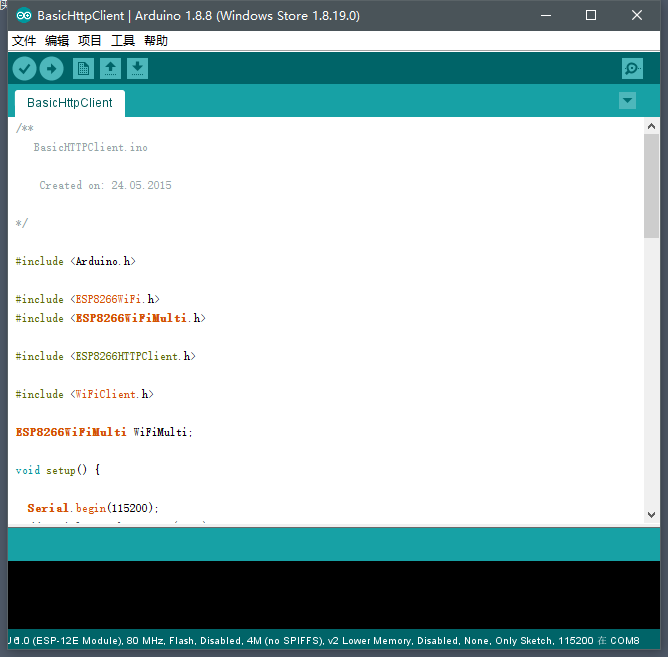Viewport: 668px width, 657px height.
Task: Click the editor scroll down arrow
Action: tap(651, 515)
